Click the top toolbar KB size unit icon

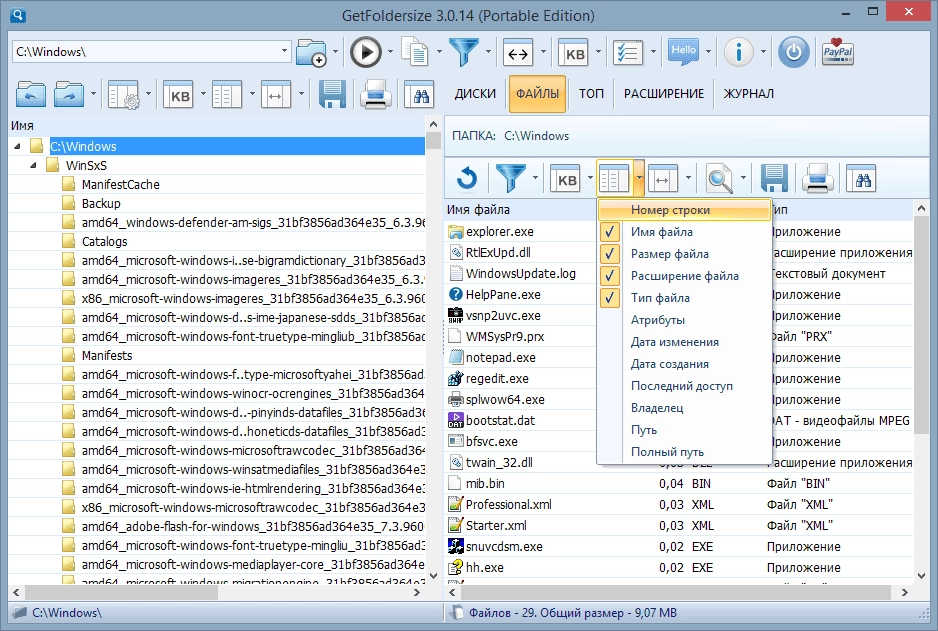574,53
